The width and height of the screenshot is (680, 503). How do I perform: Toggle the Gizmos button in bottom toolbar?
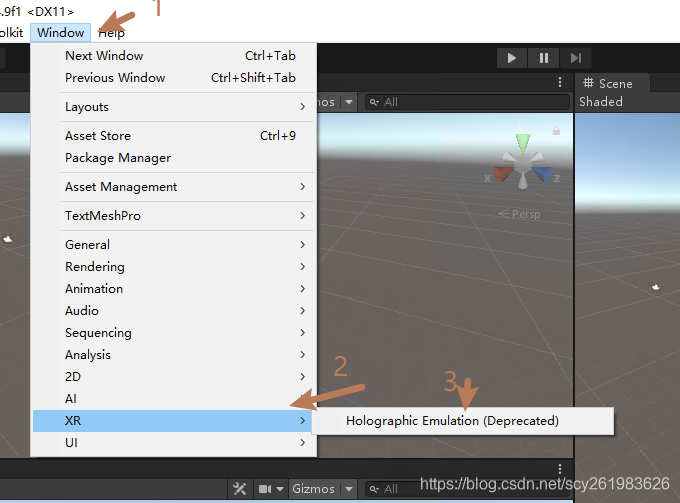click(314, 489)
